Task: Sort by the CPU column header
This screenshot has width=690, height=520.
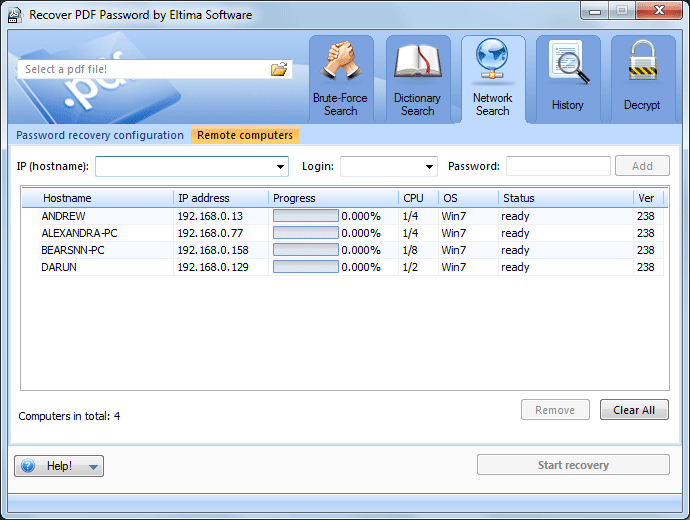Action: pos(418,198)
